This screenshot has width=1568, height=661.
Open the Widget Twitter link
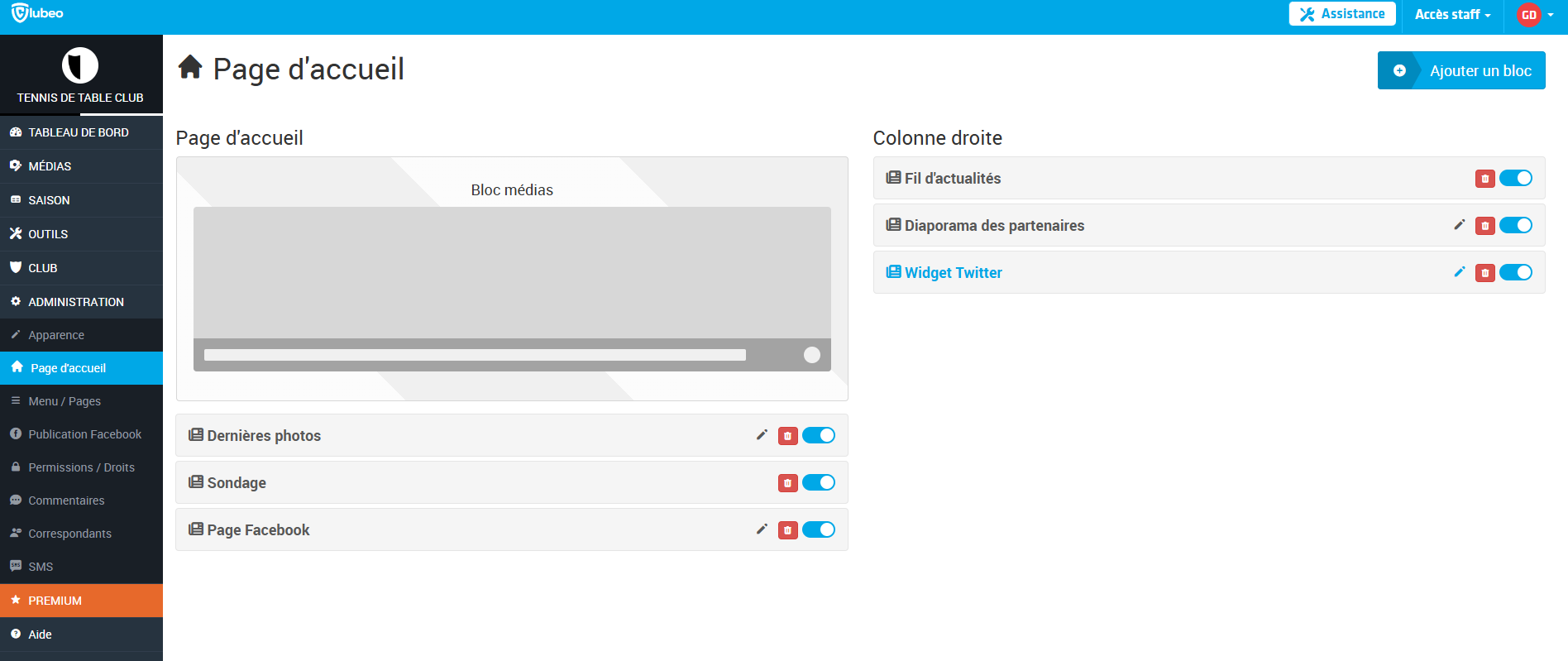tap(953, 273)
